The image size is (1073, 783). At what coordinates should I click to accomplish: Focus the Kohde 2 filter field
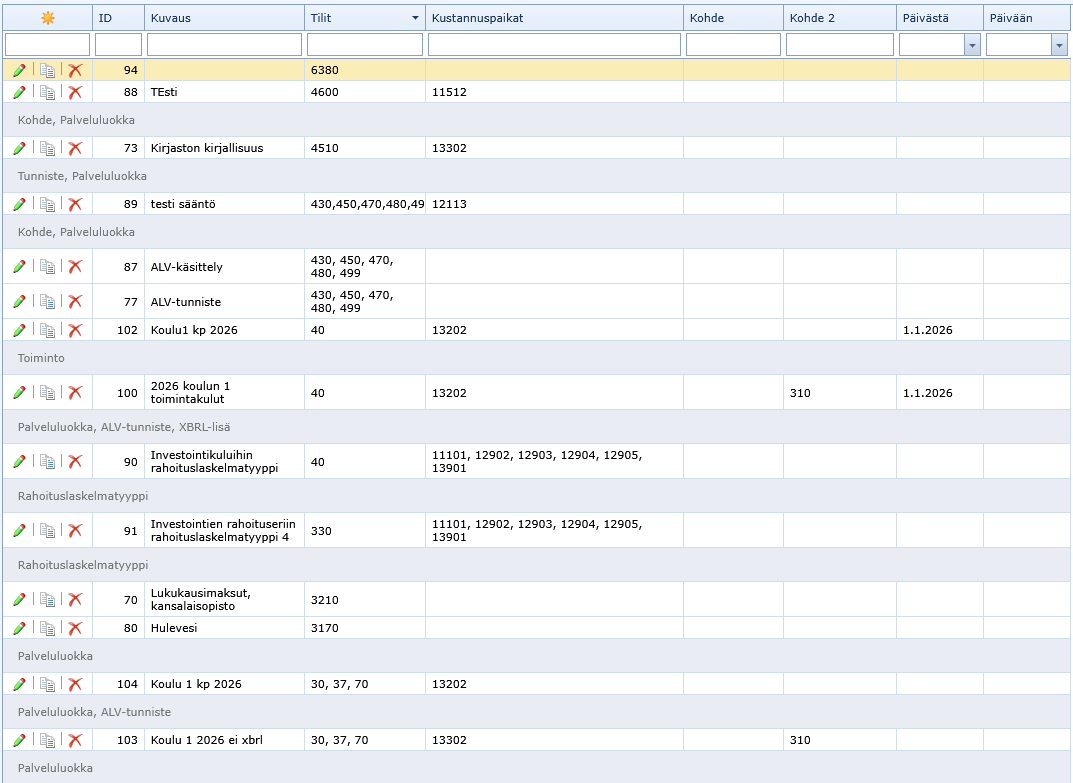(x=839, y=45)
